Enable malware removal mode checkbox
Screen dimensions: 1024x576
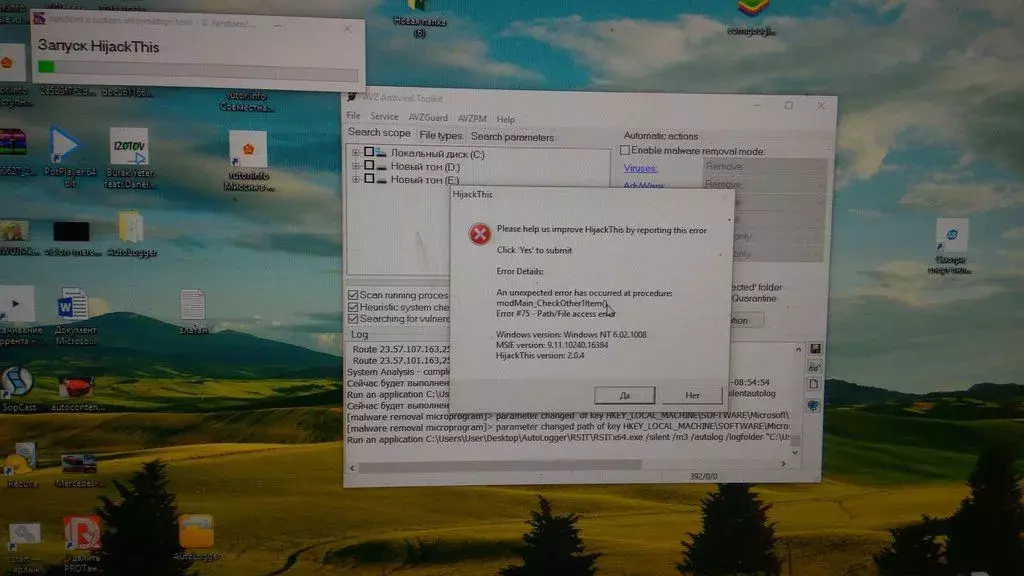pyautogui.click(x=625, y=150)
